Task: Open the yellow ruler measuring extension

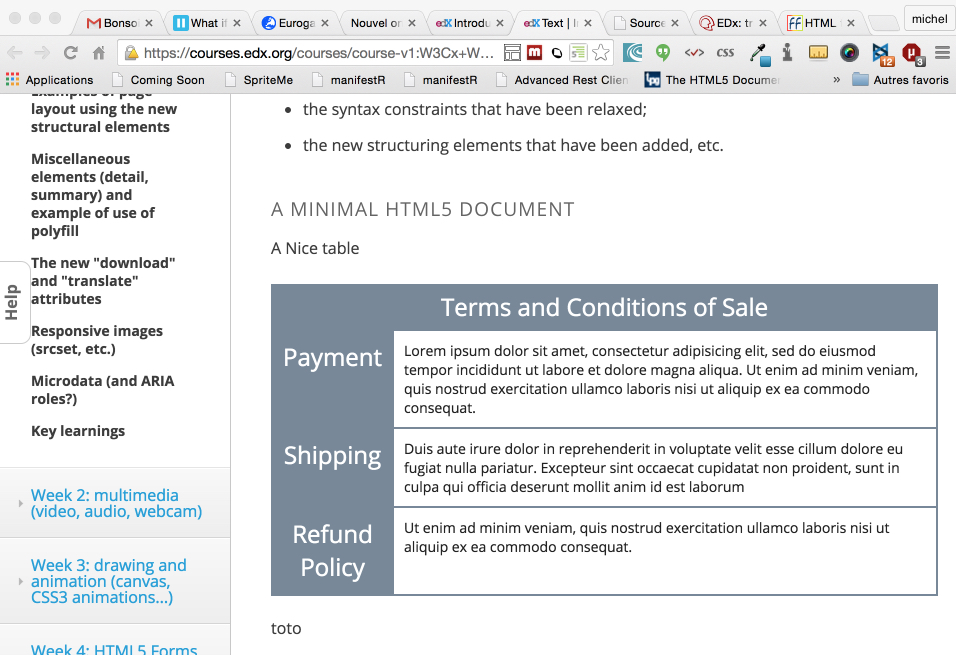Action: [818, 53]
